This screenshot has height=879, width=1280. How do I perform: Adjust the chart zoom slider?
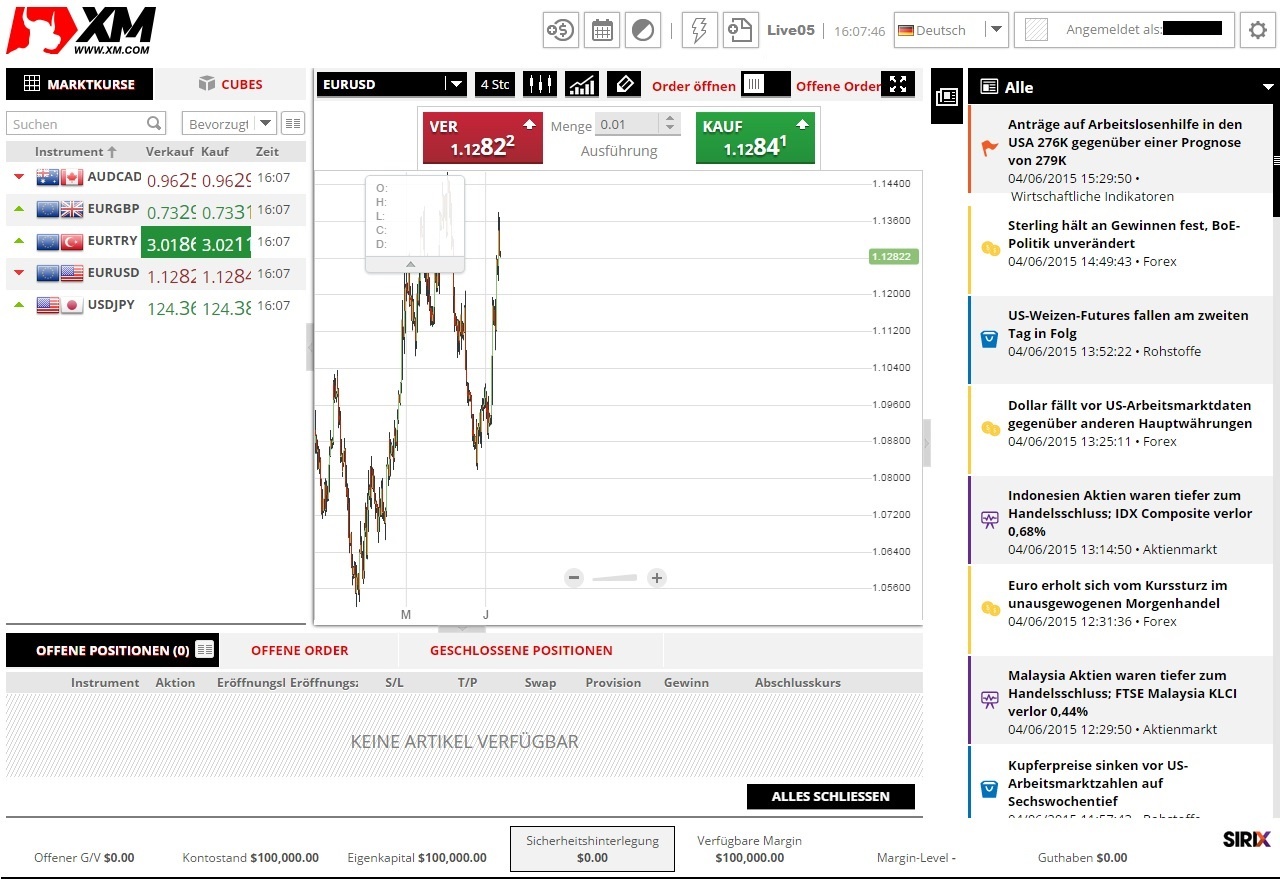[615, 578]
